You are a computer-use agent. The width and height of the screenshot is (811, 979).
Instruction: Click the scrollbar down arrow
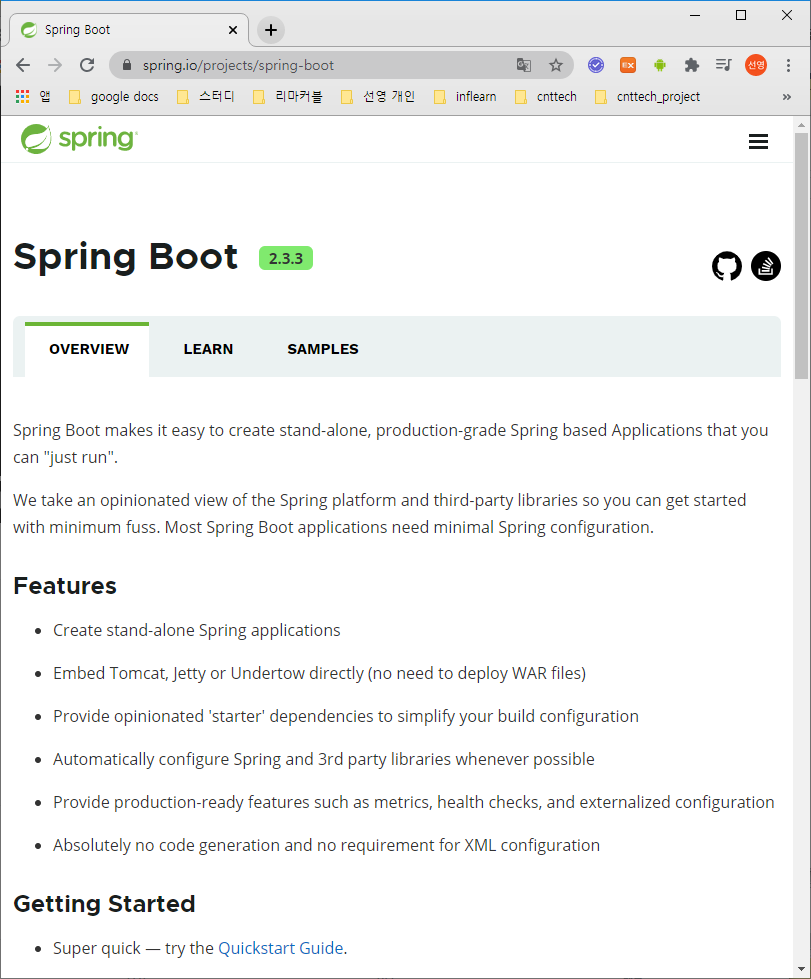click(801, 969)
